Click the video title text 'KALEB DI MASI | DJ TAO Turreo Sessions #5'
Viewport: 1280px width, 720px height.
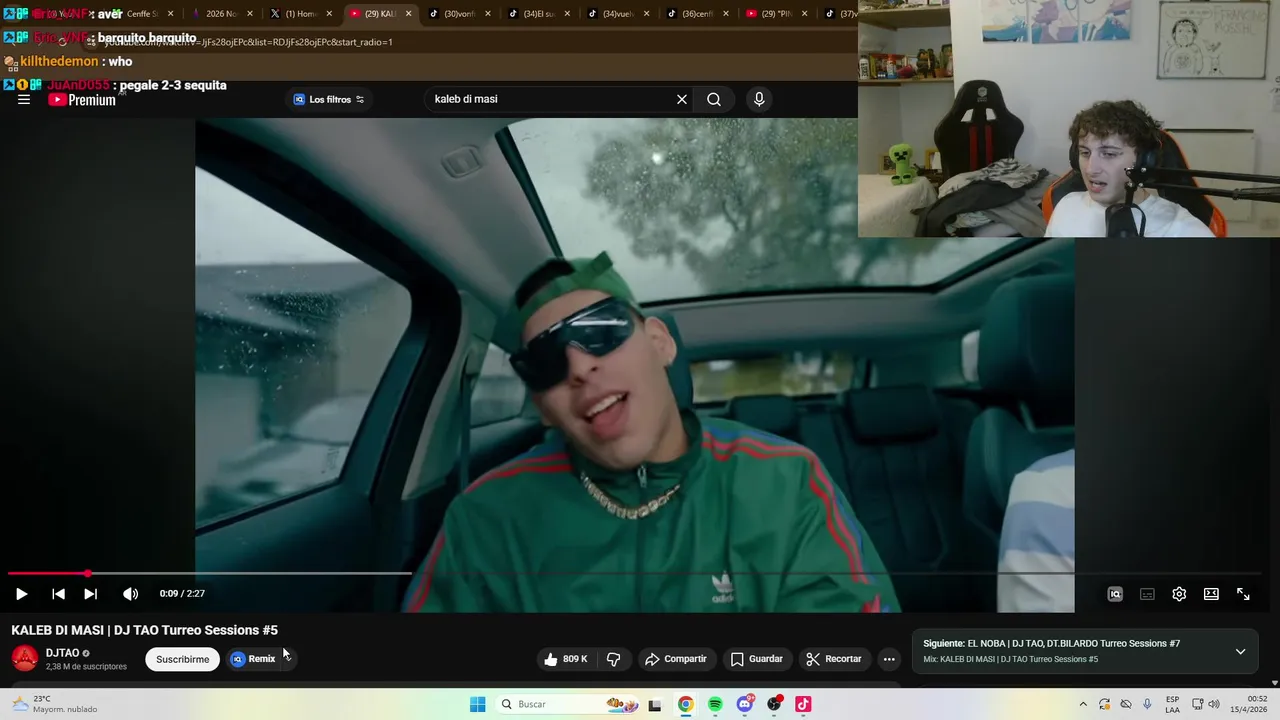(145, 630)
